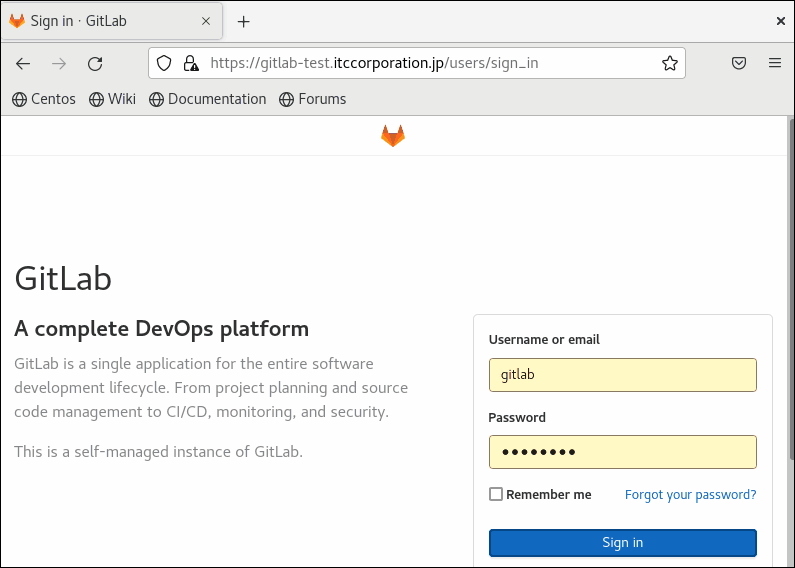This screenshot has height=568, width=795.
Task: Click 'This is a self-managed instance' text
Action: coord(158,451)
